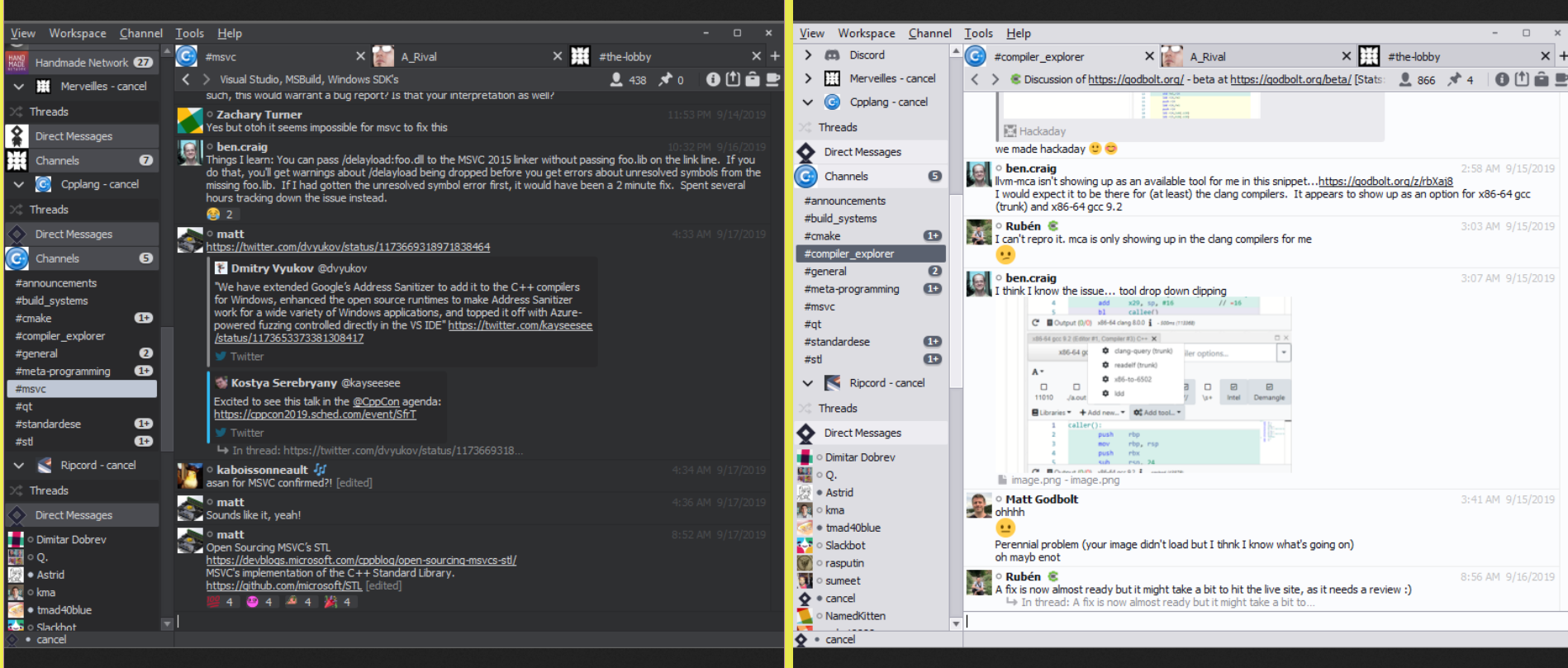Click the Merveilles server icon in the left sidebar
This screenshot has width=1568, height=668.
[x=44, y=86]
